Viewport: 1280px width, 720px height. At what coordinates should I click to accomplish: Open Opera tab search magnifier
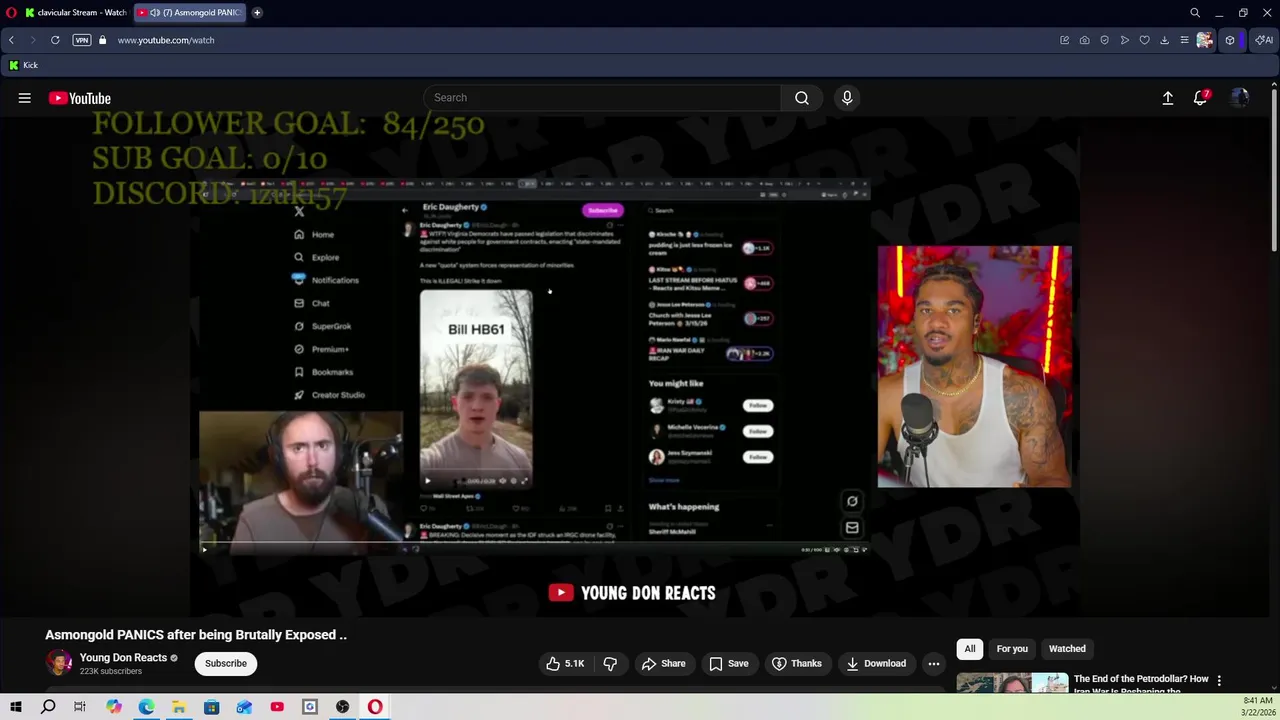(1195, 13)
